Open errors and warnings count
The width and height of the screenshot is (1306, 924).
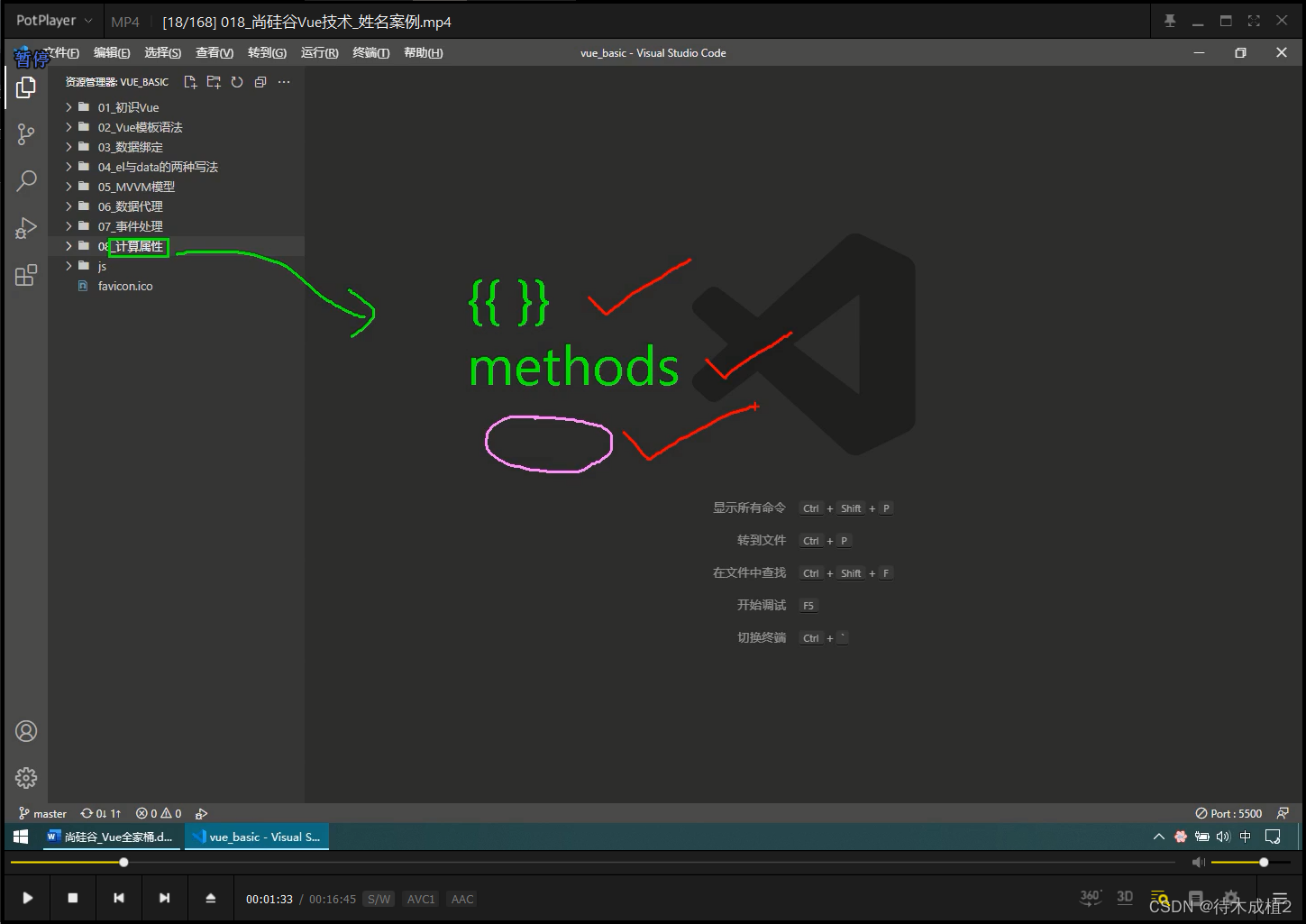point(159,813)
